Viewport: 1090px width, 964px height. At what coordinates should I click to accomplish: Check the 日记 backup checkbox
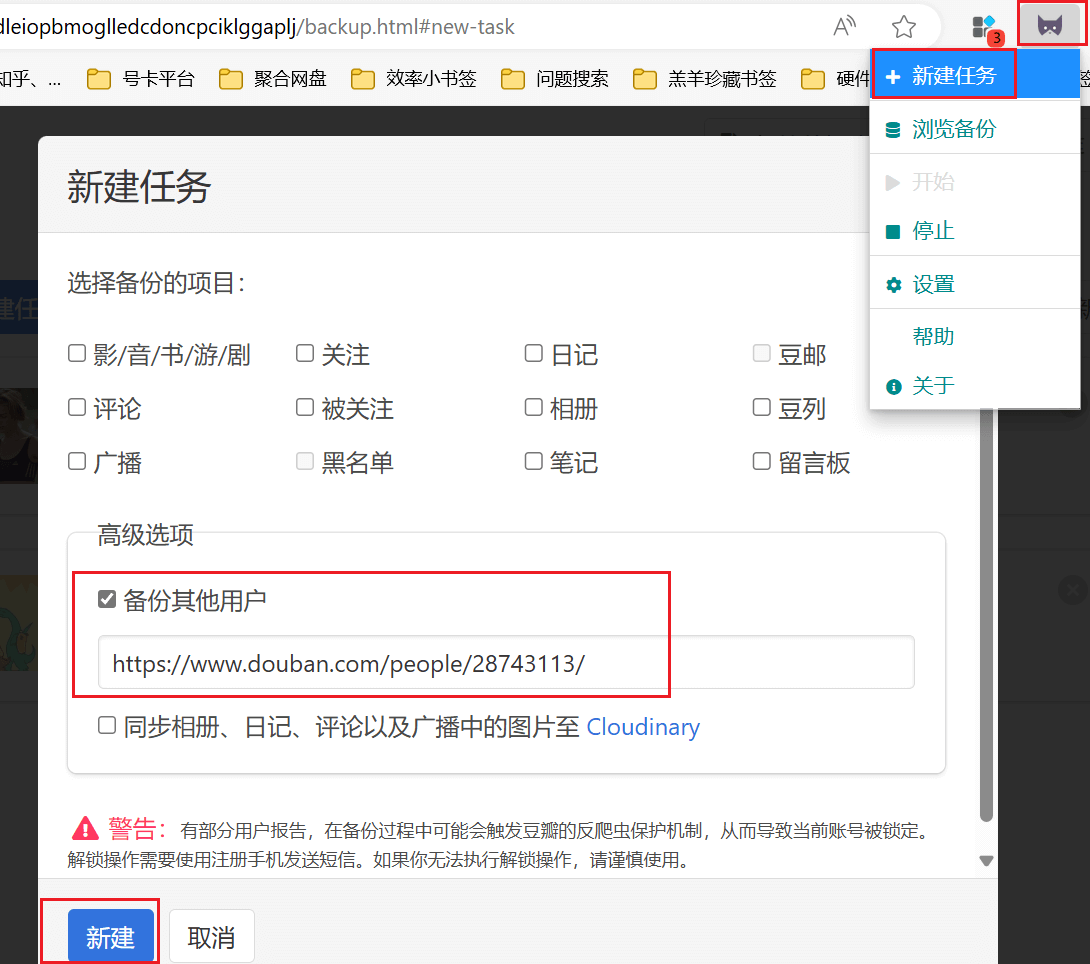533,353
